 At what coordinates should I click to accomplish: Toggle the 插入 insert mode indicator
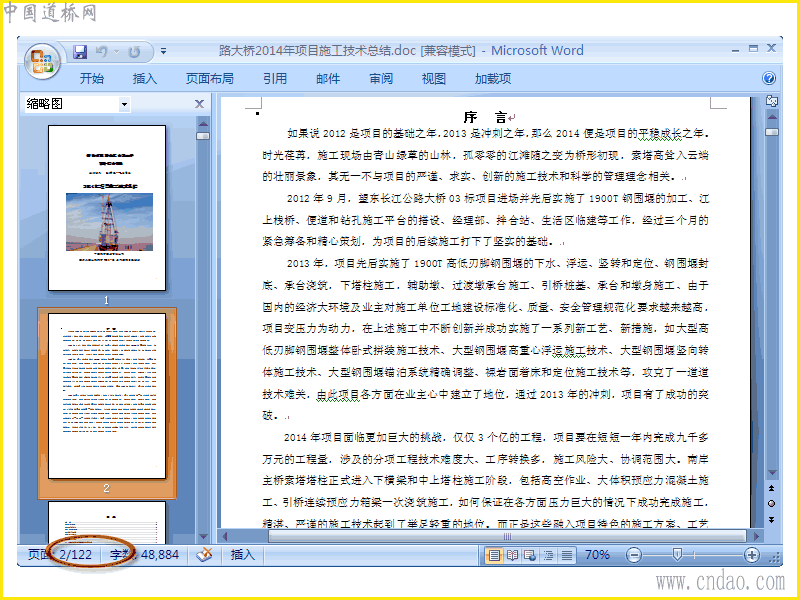point(242,555)
